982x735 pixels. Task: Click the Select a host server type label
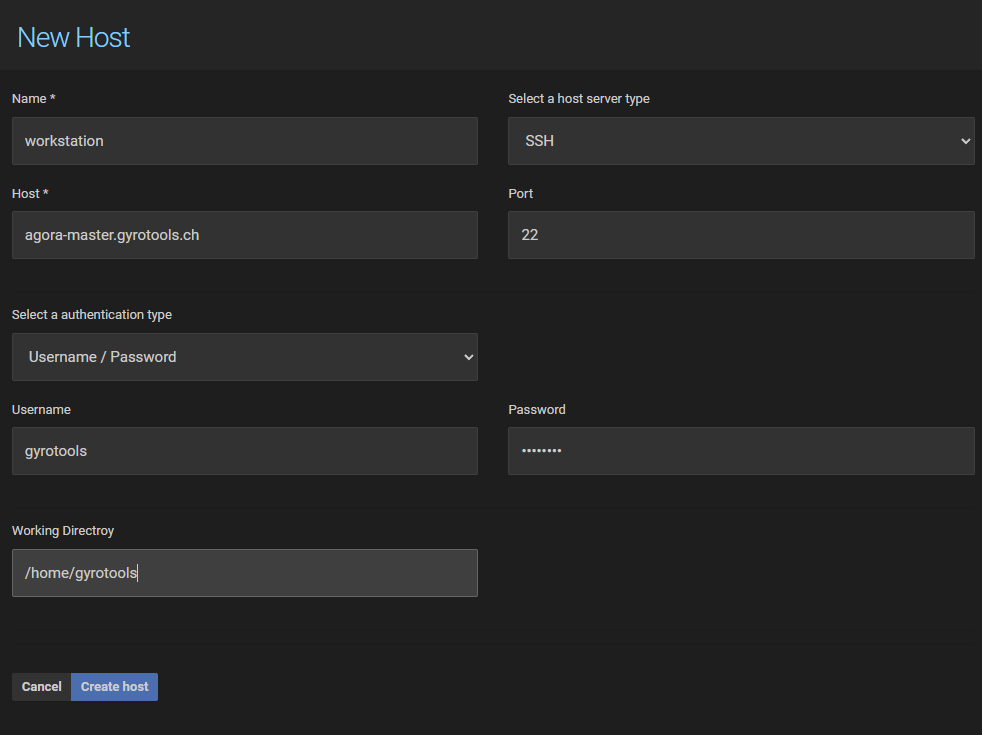(578, 98)
